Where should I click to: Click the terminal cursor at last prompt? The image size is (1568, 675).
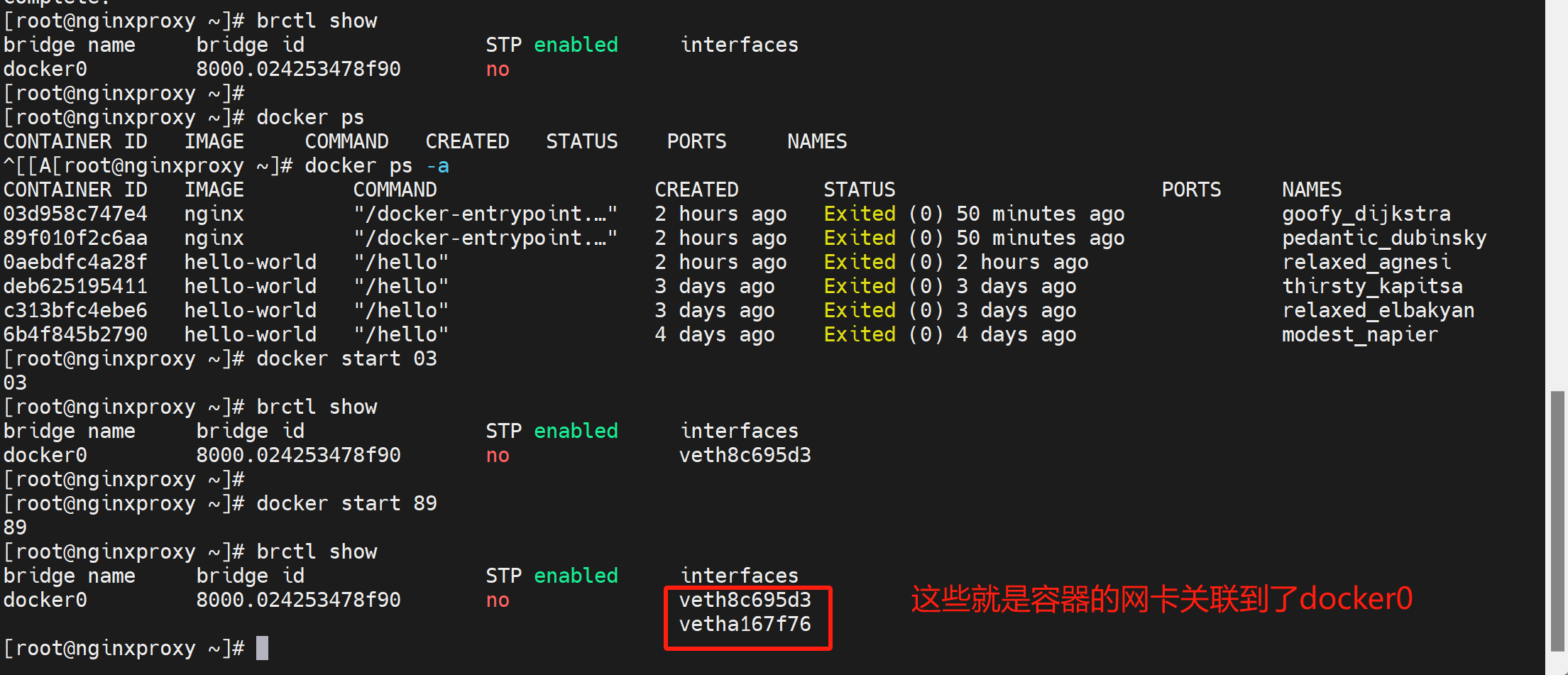tap(262, 648)
